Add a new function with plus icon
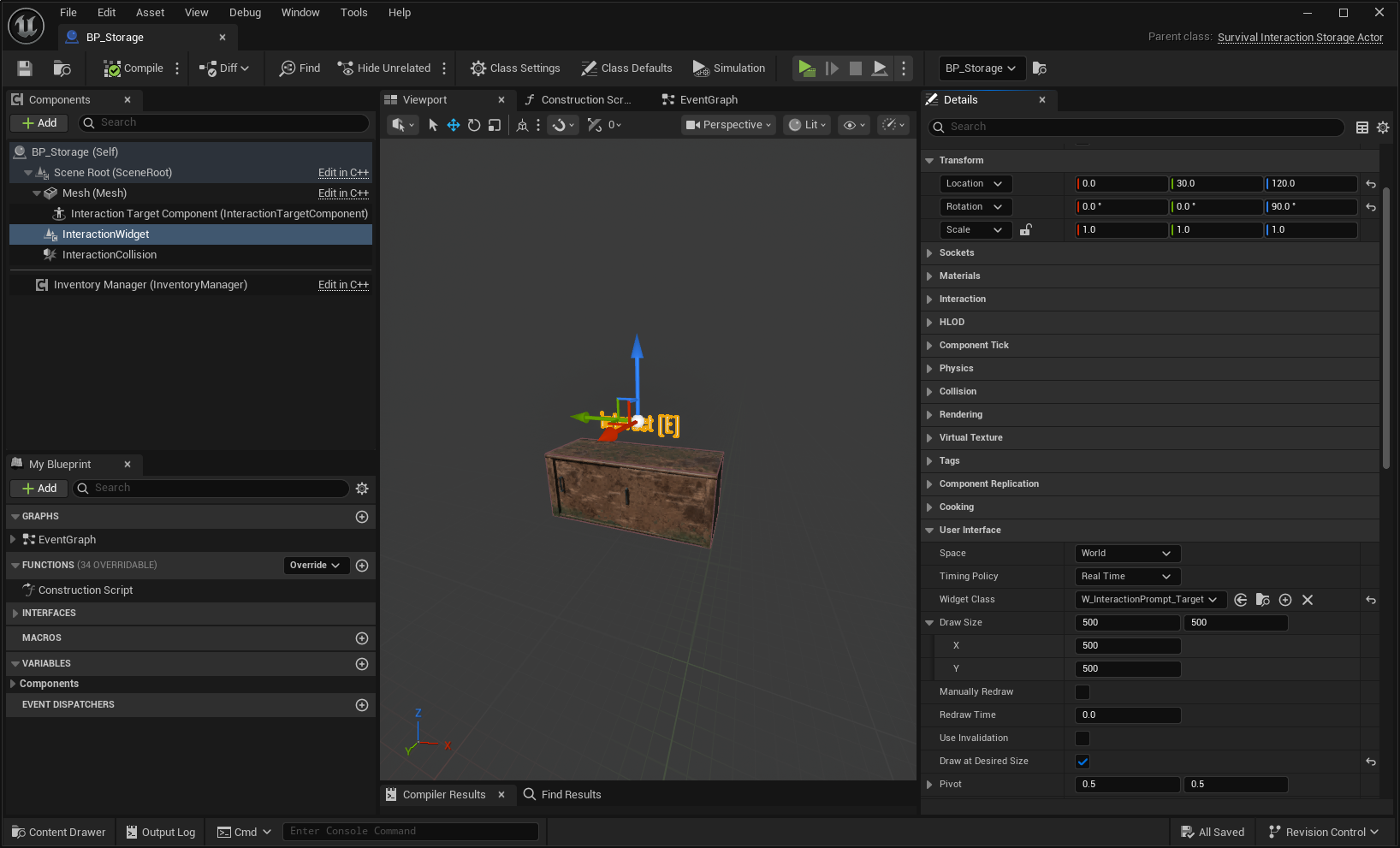The image size is (1400, 848). [362, 566]
